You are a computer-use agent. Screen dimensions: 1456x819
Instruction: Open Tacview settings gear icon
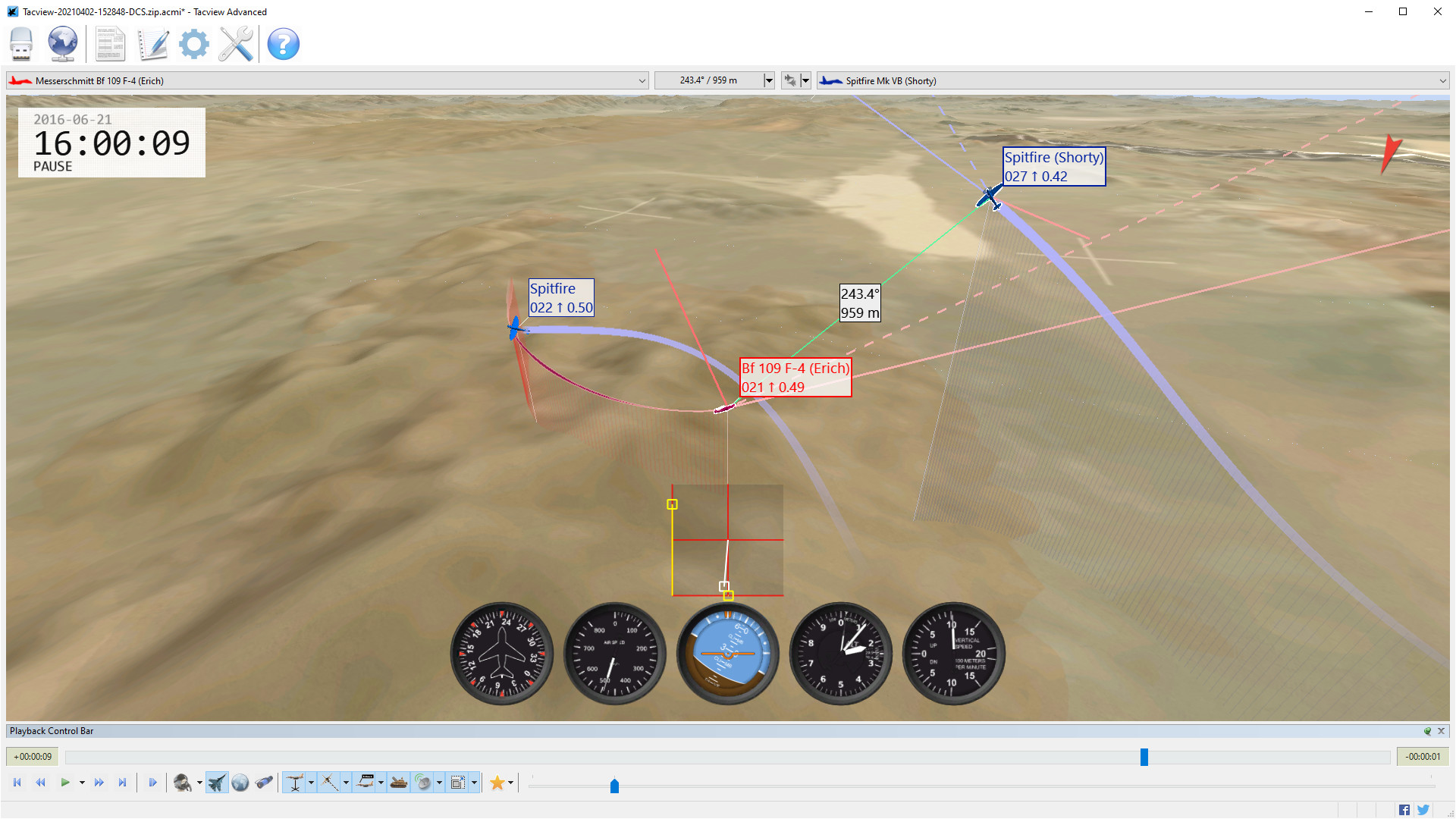coord(194,44)
